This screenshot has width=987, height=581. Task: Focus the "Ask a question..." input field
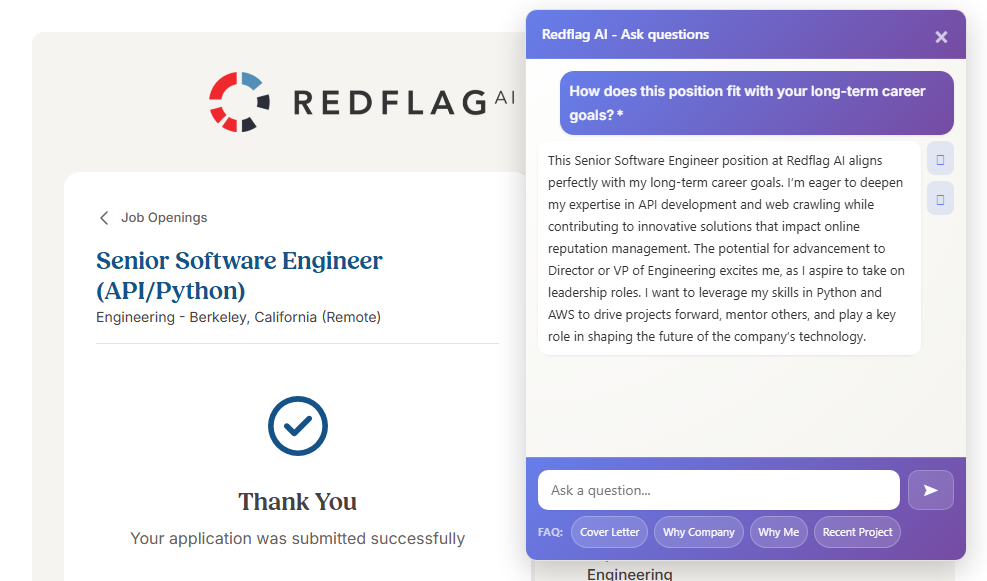pos(718,490)
